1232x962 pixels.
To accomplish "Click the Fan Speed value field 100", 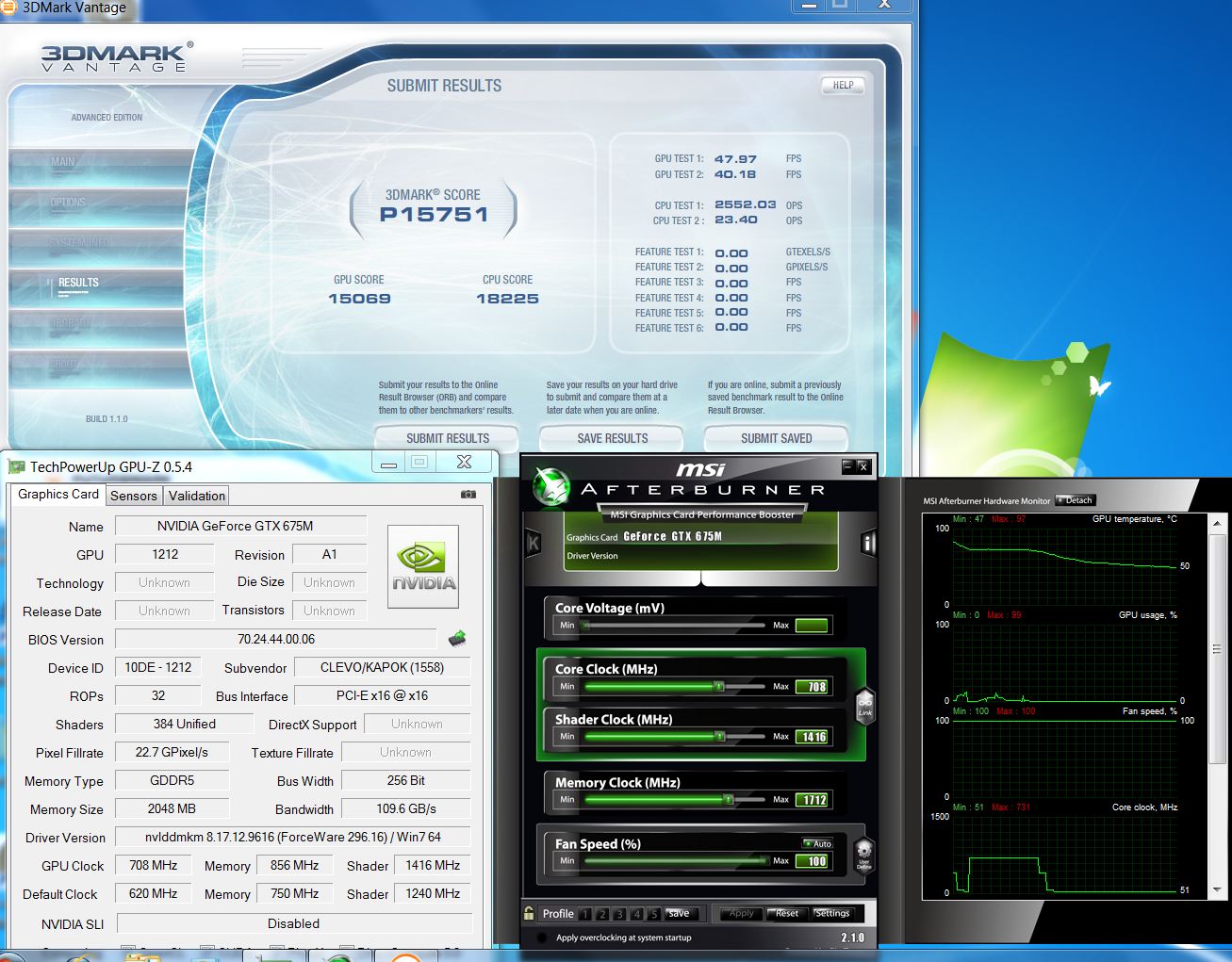I will coord(812,861).
